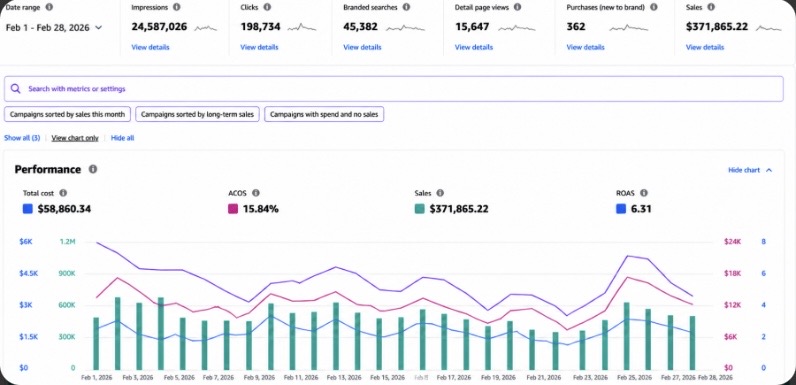796x385 pixels.
Task: Select Campaigns sorted by long-term sales
Action: point(197,114)
